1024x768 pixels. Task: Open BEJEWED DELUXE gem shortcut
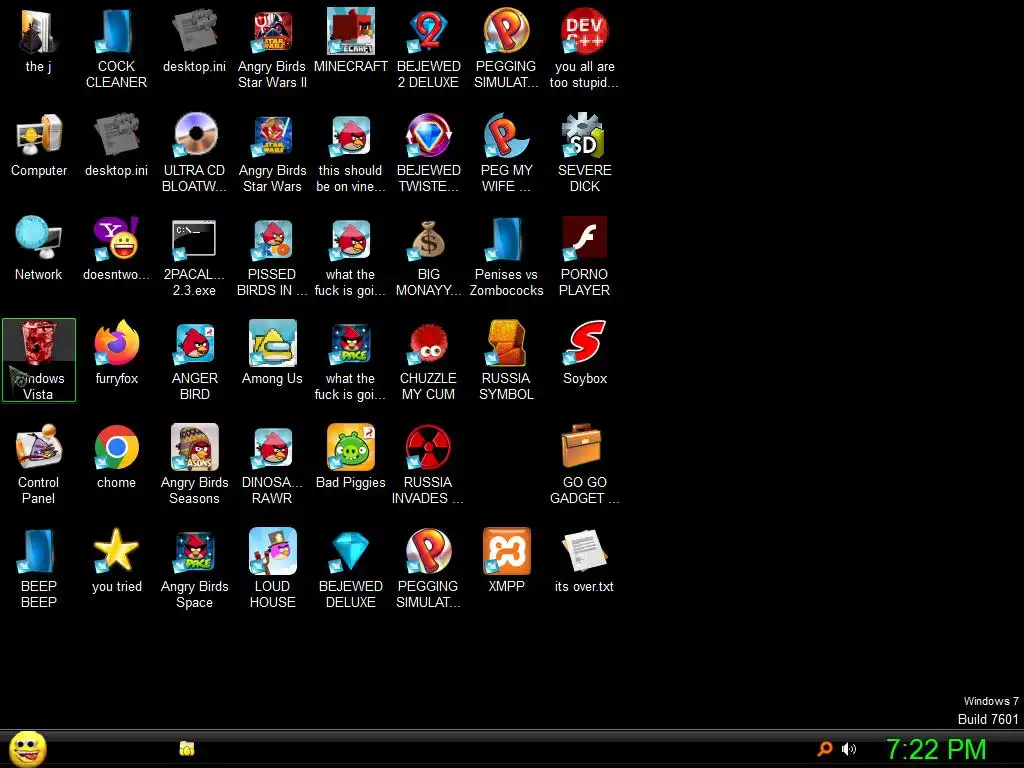coord(351,568)
